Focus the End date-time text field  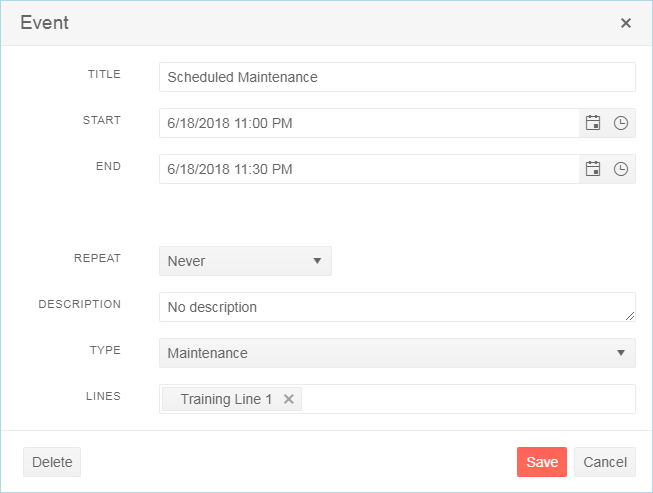[368, 169]
